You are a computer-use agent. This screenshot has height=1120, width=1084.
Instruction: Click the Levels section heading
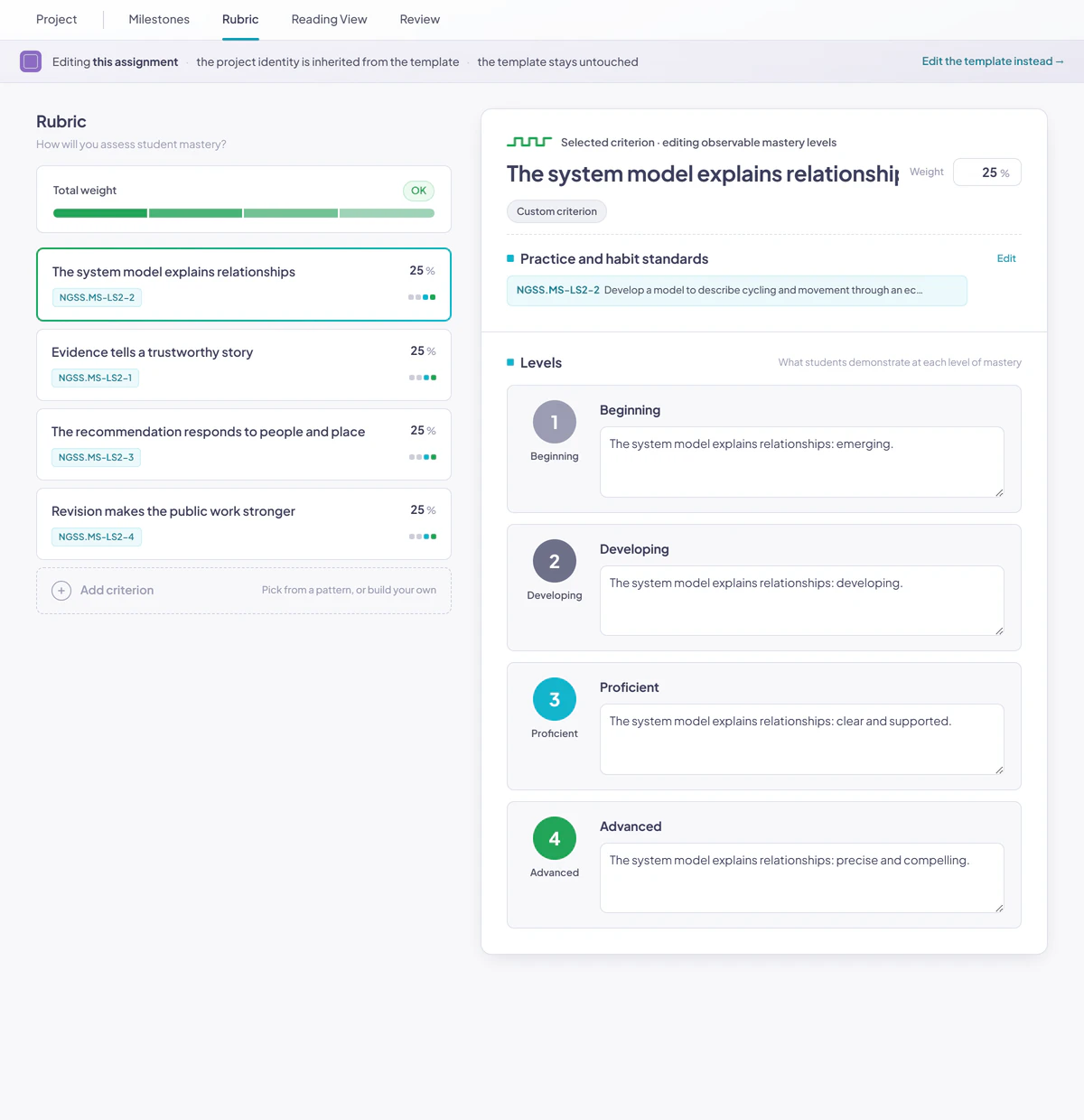pyautogui.click(x=541, y=363)
